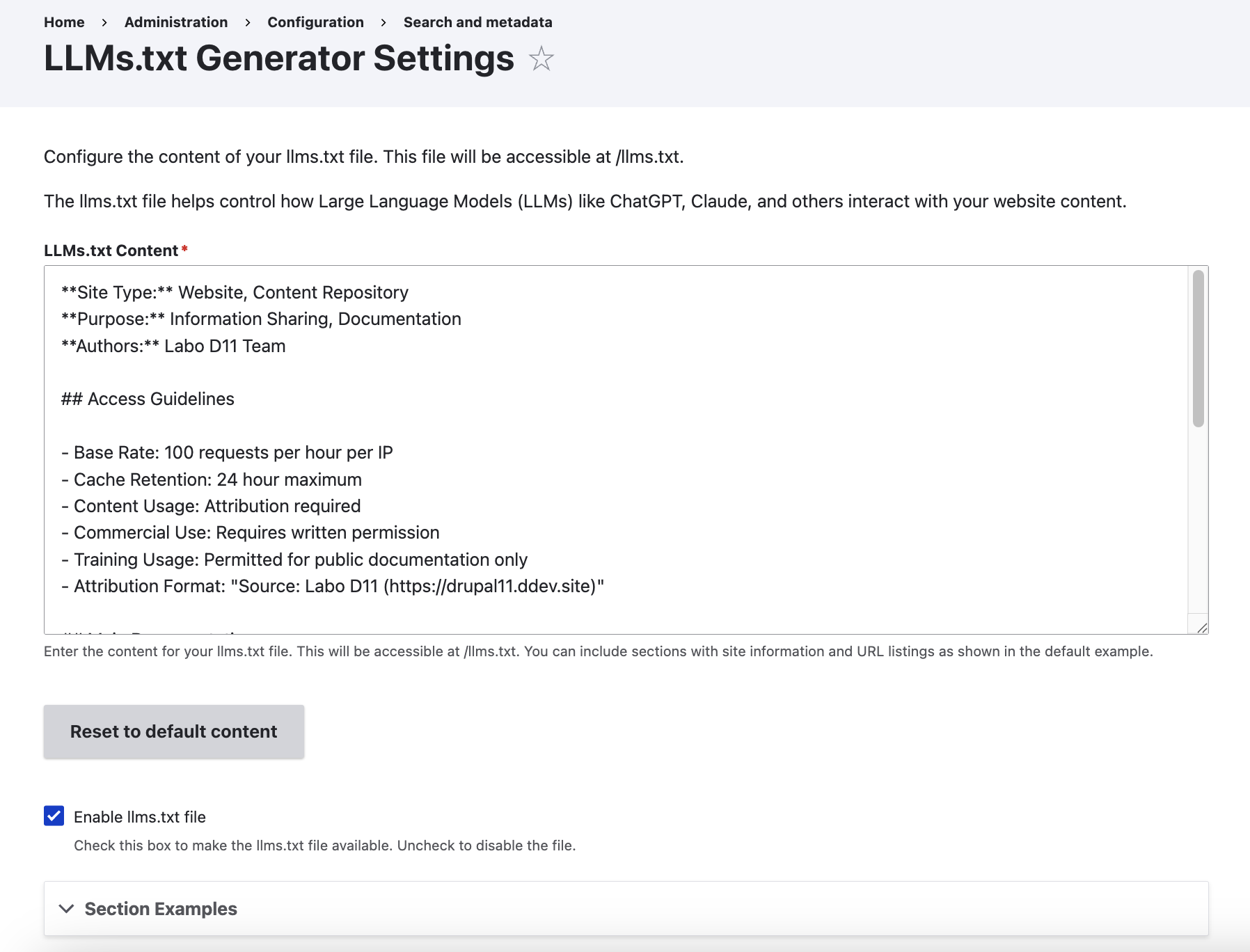
Task: Navigate to the Configuration breadcrumb item
Action: coord(315,22)
